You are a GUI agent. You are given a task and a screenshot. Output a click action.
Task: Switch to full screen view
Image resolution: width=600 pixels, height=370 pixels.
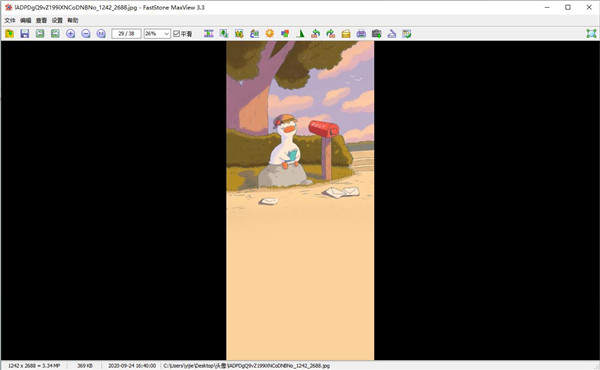591,34
